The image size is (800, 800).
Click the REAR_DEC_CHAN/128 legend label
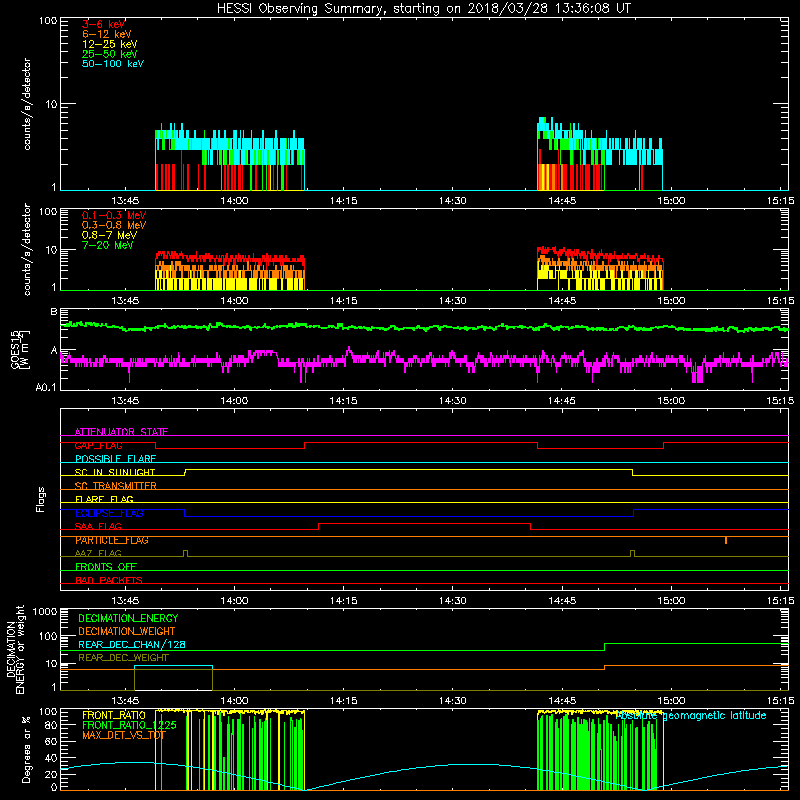tap(132, 644)
